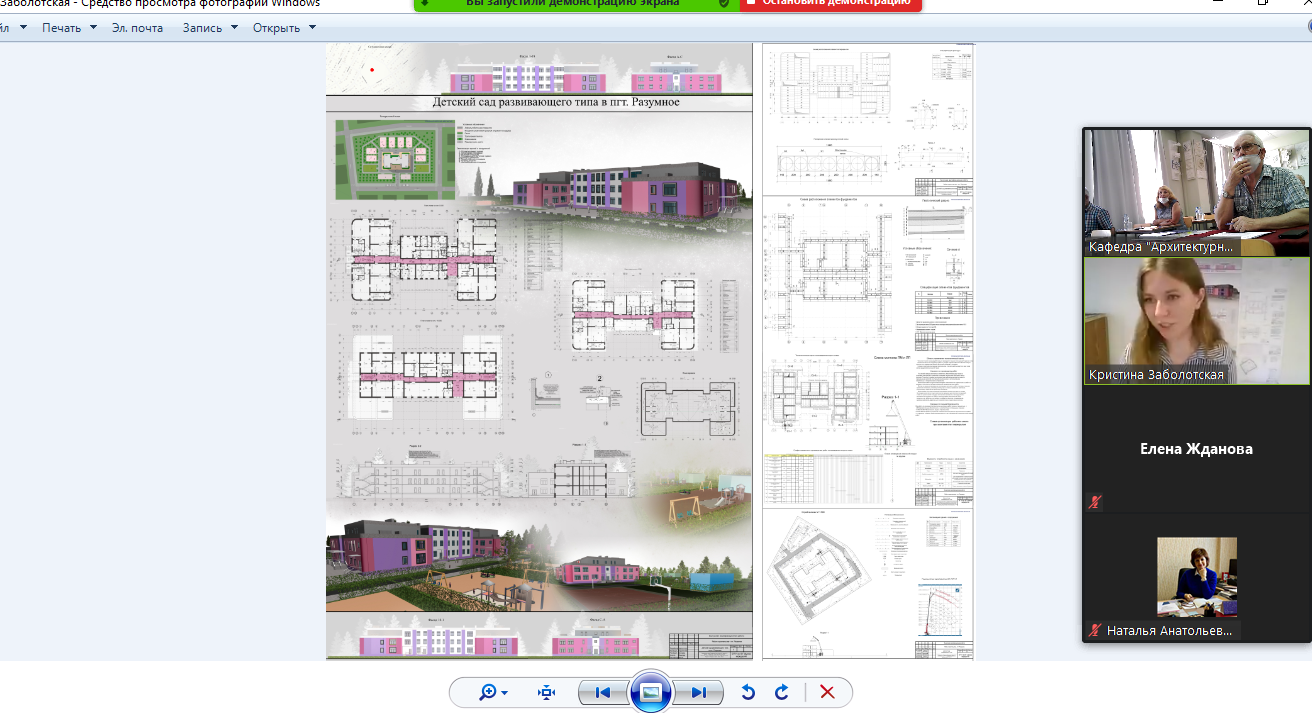Select Наталья Анатольев... participant tile

(x=1196, y=577)
